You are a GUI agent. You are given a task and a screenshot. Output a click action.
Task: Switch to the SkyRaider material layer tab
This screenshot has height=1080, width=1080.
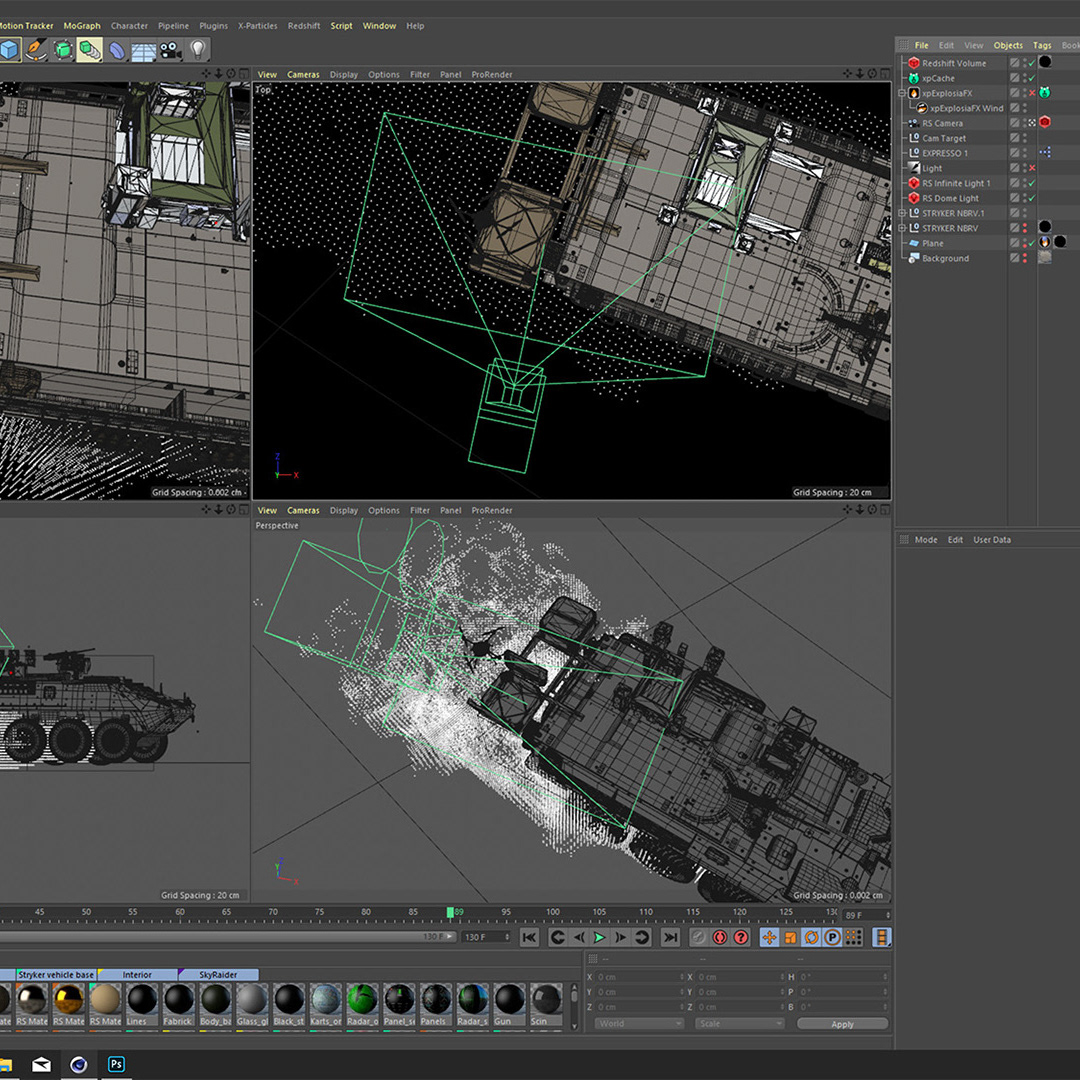coord(218,975)
